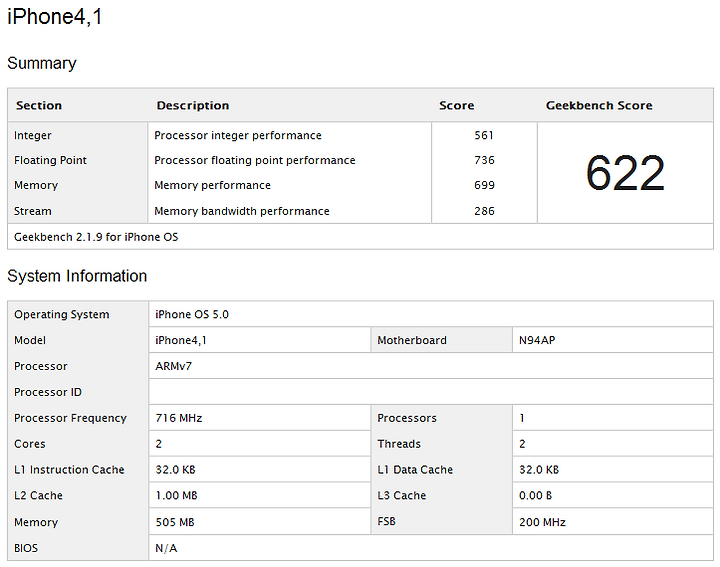Click the Cores label

coord(30,444)
